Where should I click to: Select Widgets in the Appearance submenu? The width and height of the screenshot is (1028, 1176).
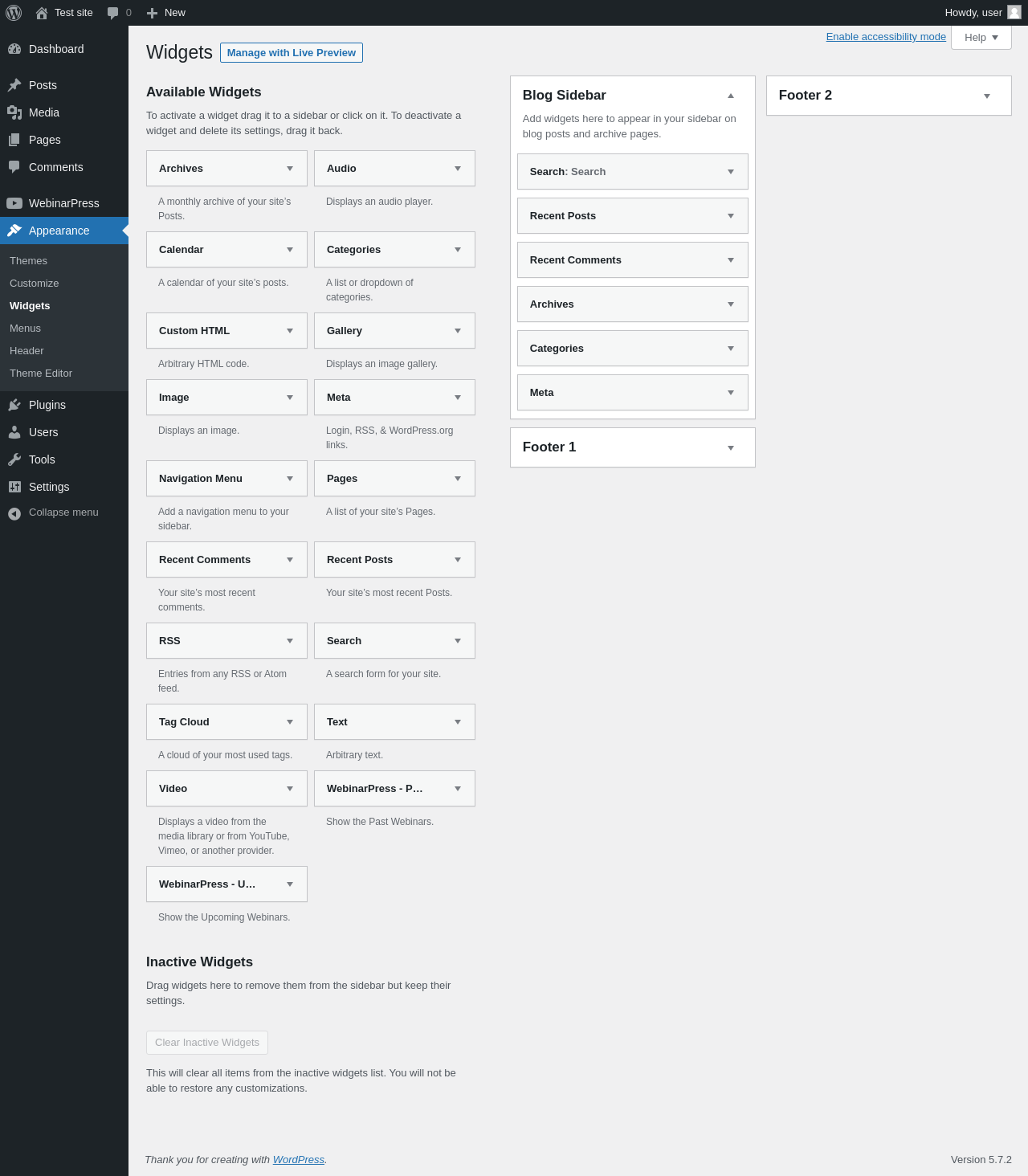30,306
